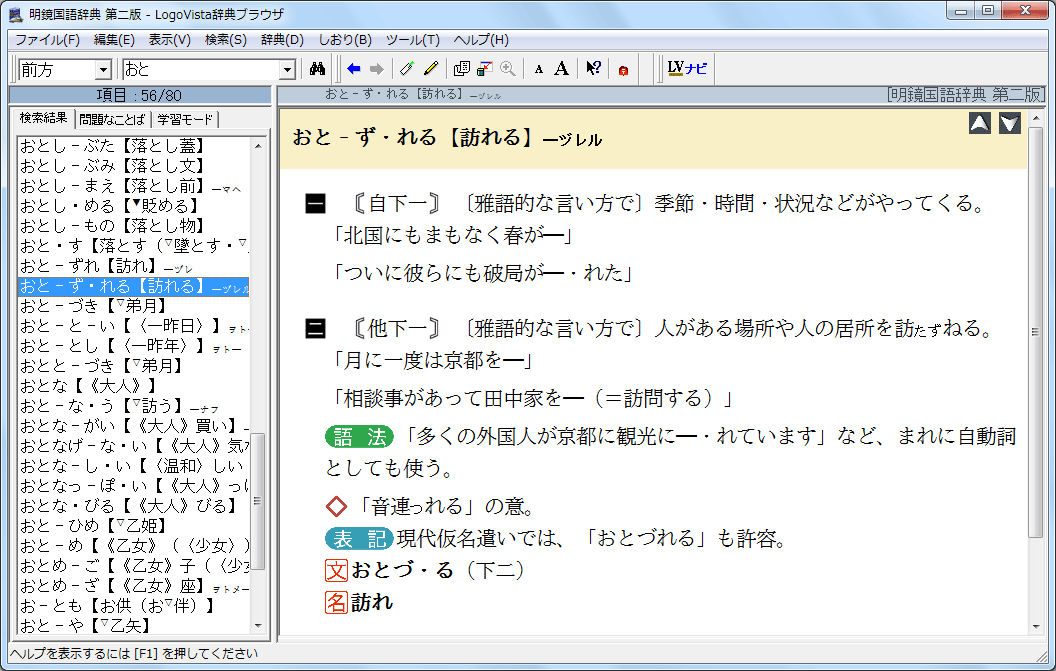The width and height of the screenshot is (1056, 671).
Task: Click the binoculars search icon
Action: [x=319, y=69]
